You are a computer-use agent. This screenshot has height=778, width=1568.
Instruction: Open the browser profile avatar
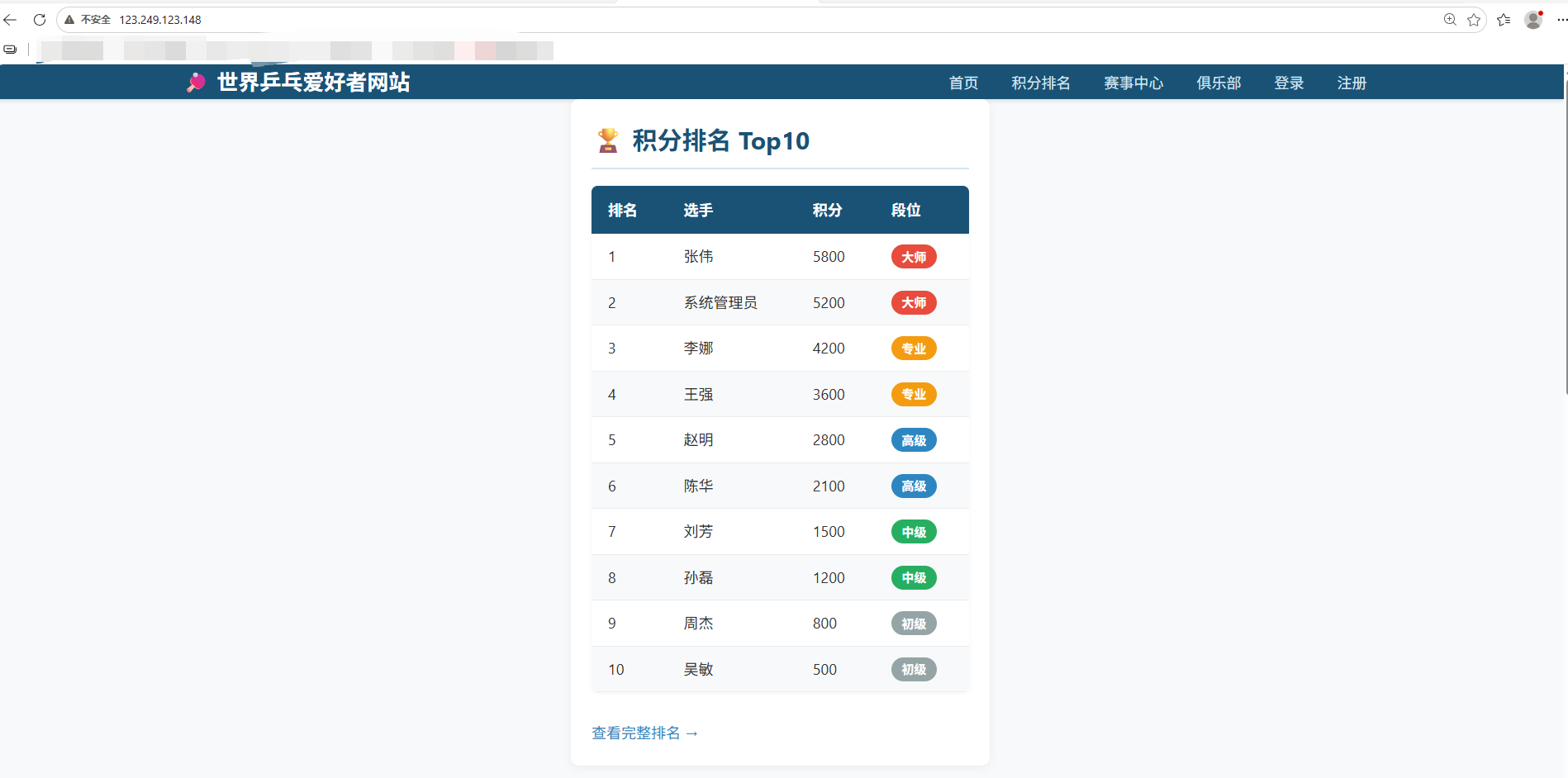coord(1533,20)
